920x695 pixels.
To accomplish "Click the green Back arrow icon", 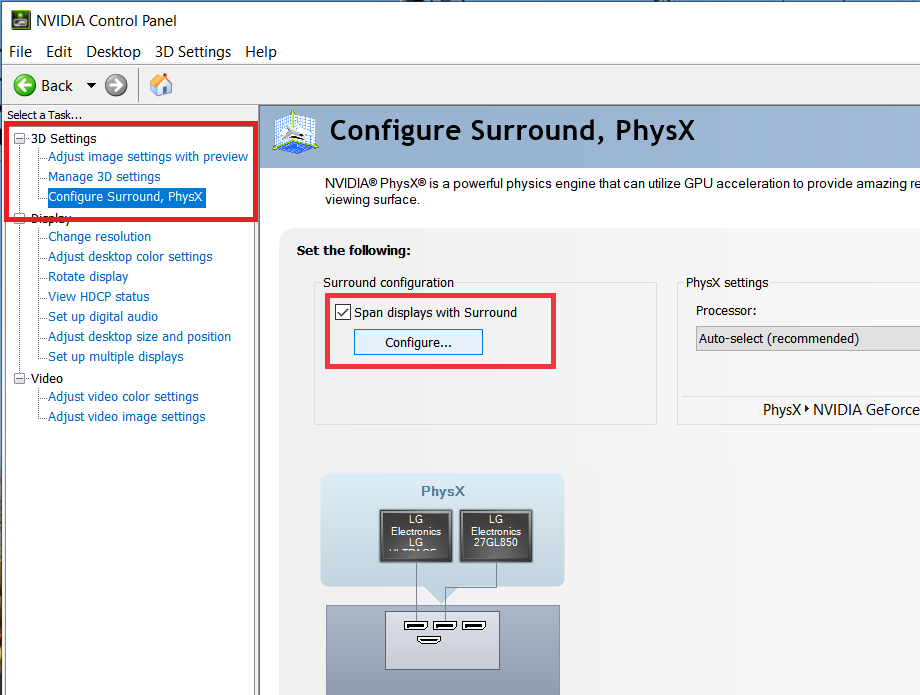I will click(25, 85).
